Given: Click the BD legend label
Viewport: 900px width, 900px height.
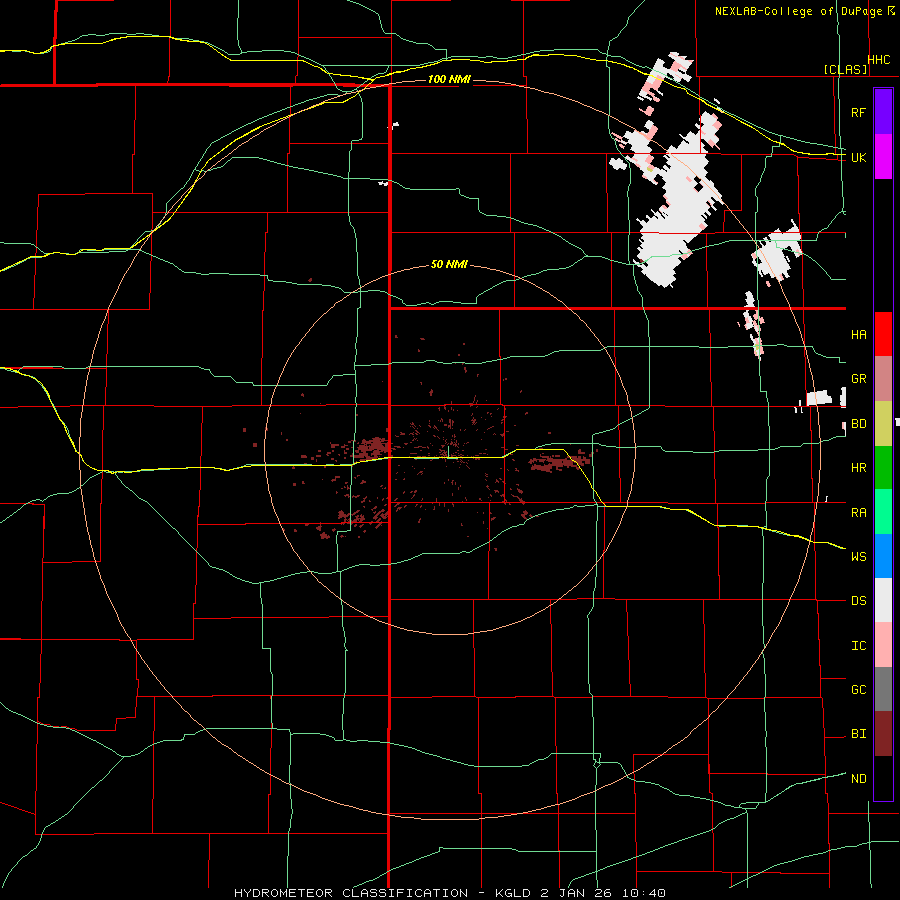Looking at the screenshot, I should (858, 424).
